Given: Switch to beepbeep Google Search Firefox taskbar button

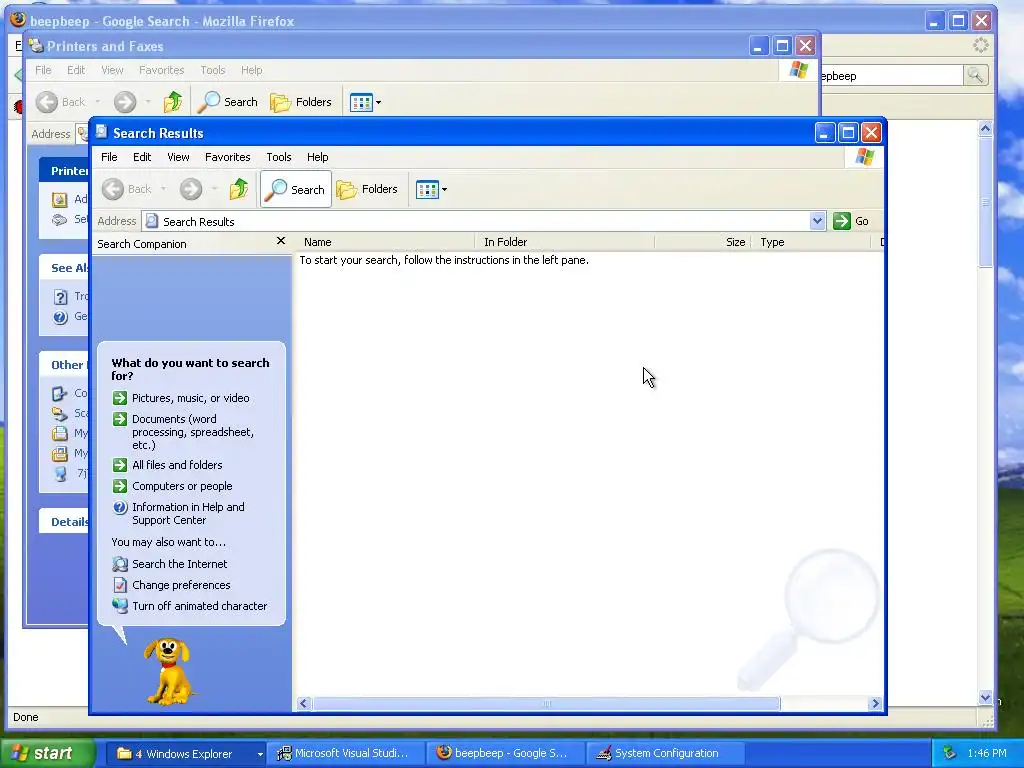Looking at the screenshot, I should [505, 754].
